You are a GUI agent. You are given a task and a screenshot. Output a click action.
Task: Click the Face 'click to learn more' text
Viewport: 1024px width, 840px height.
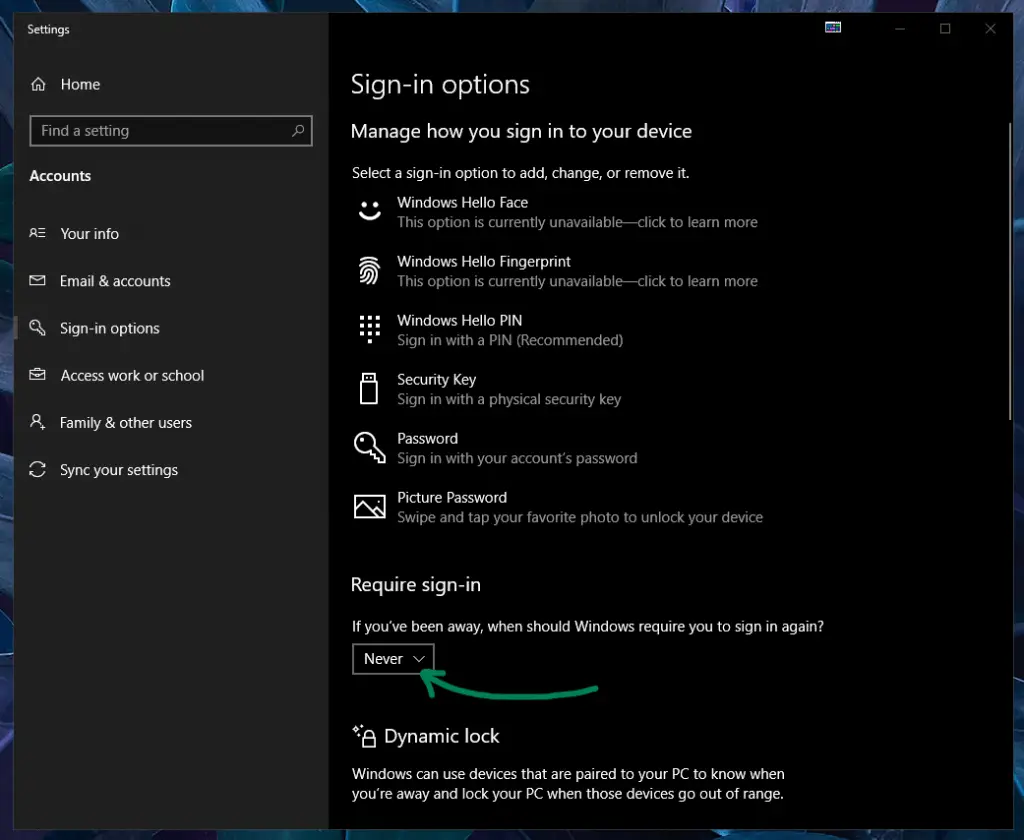697,222
